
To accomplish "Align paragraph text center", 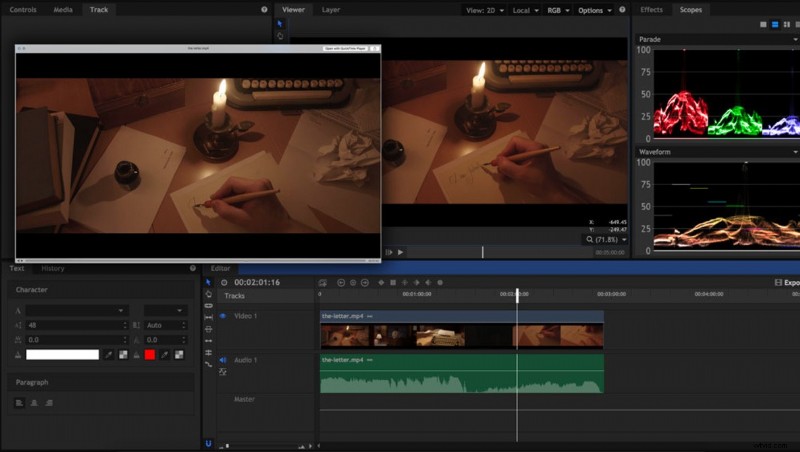I will 34,403.
